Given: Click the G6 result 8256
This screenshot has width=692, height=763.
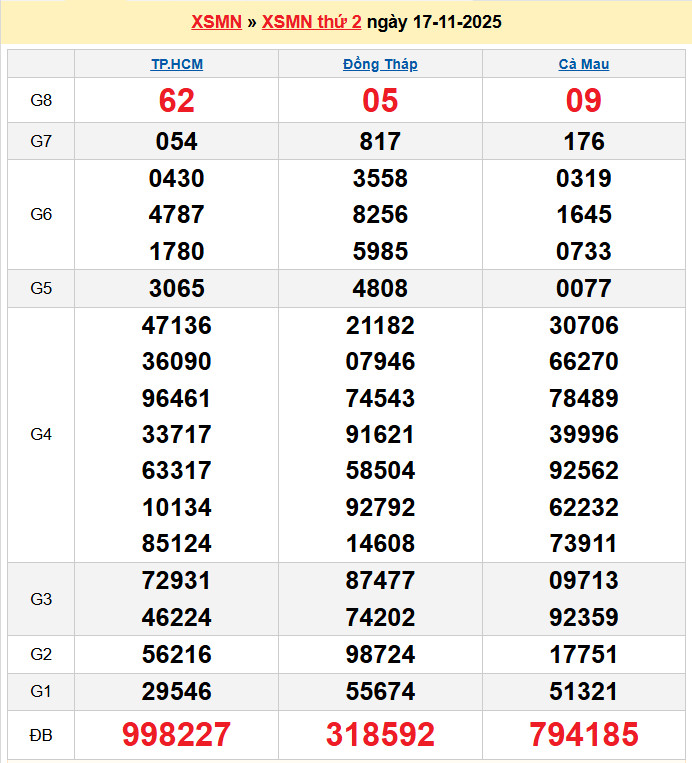Looking at the screenshot, I should 380,215.
